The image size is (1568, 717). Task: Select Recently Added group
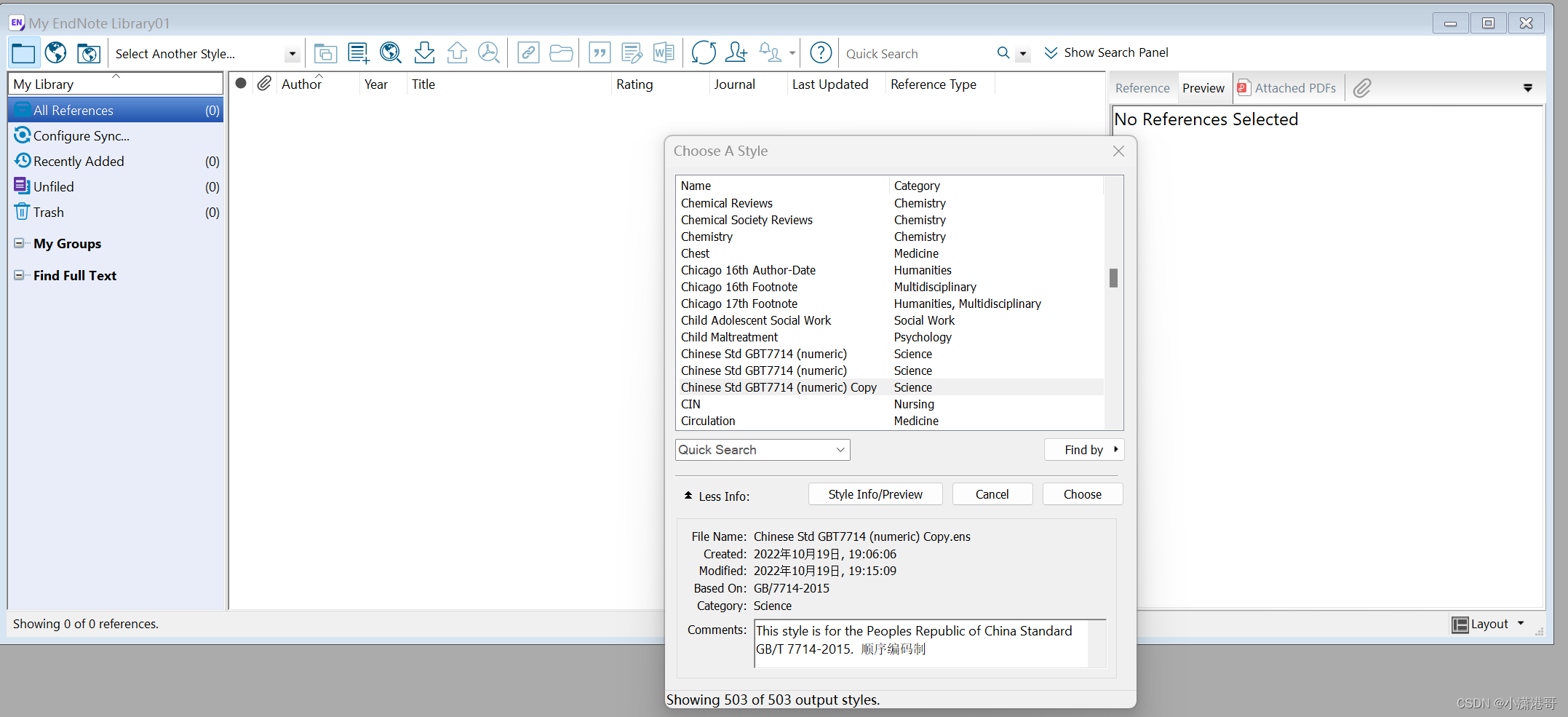[x=116, y=161]
